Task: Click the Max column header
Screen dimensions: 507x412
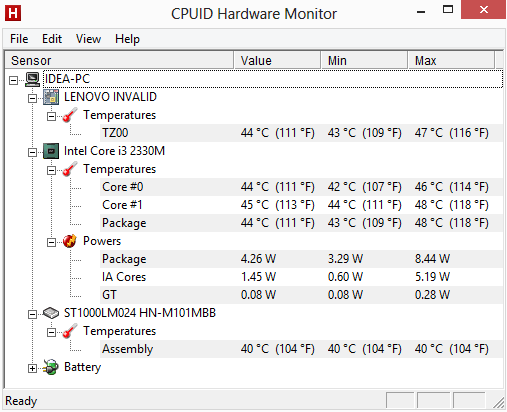Action: [451, 61]
